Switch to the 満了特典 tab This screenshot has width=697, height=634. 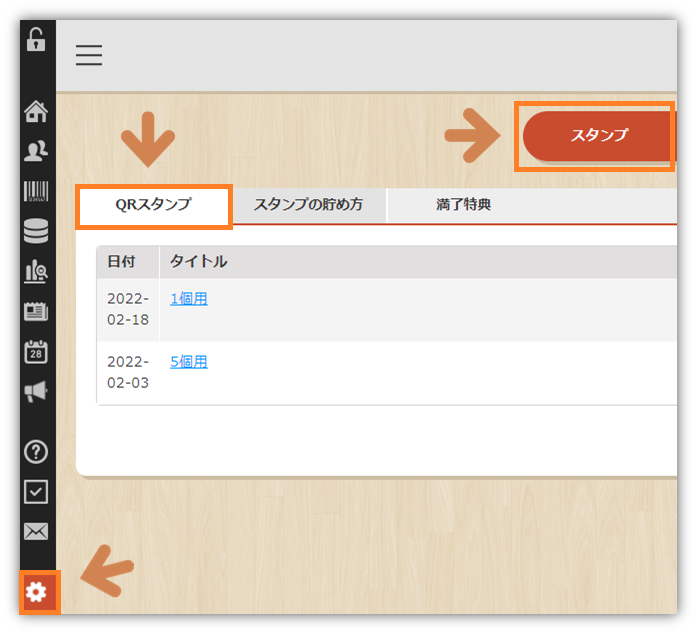[463, 205]
